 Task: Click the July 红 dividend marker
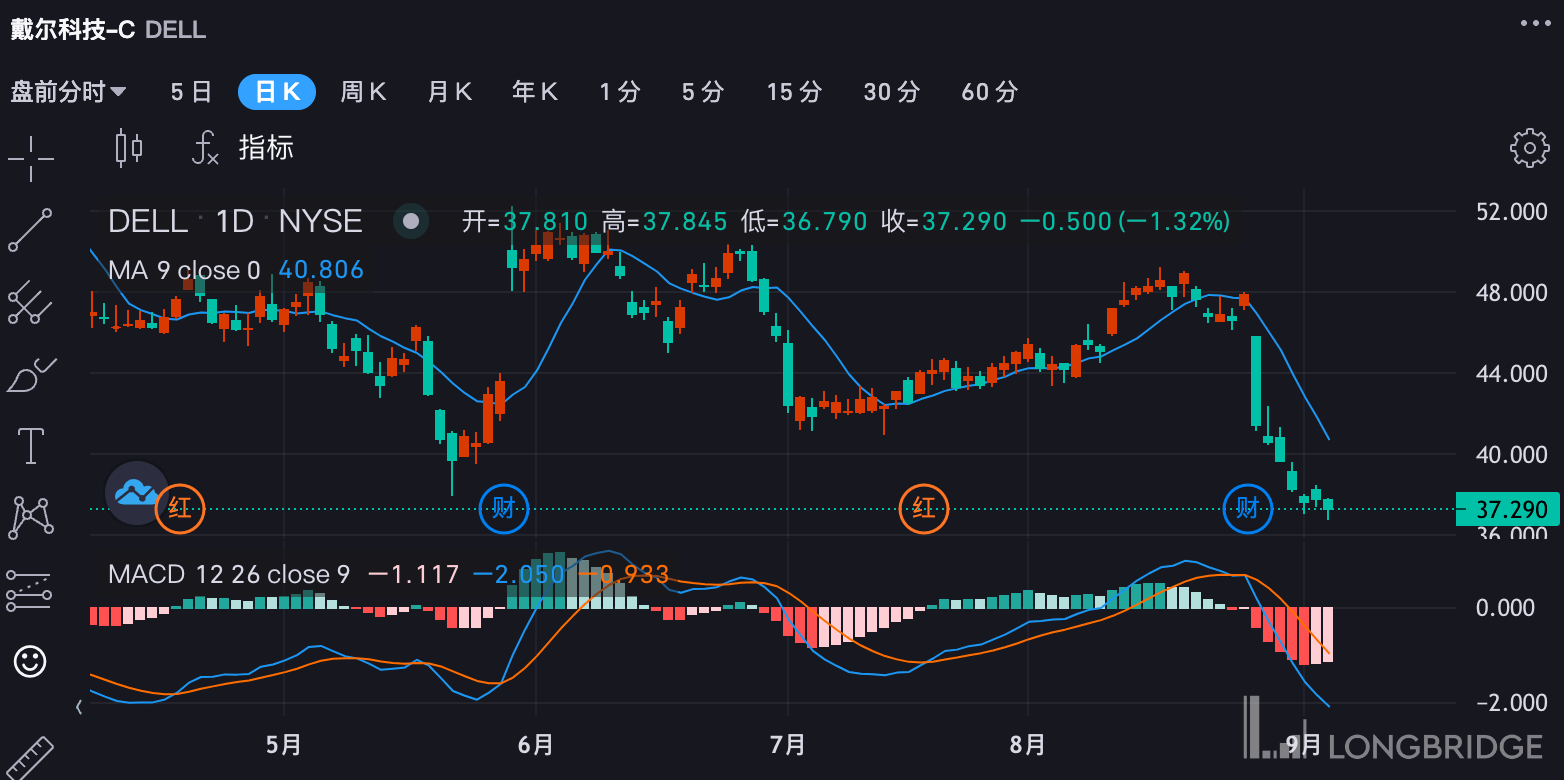[924, 508]
